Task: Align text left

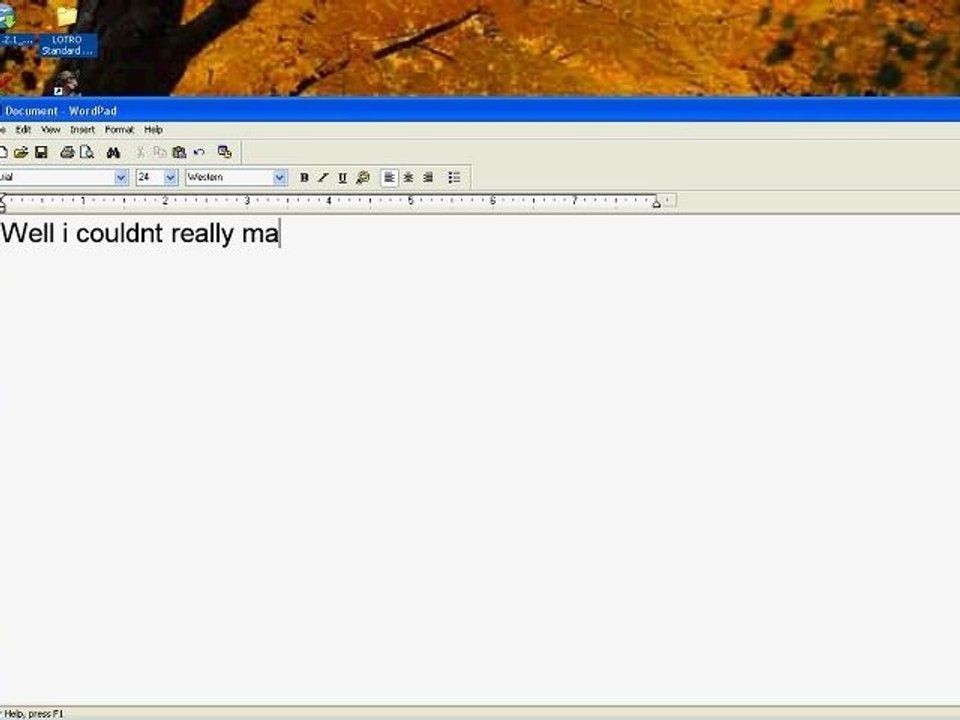Action: 389,178
